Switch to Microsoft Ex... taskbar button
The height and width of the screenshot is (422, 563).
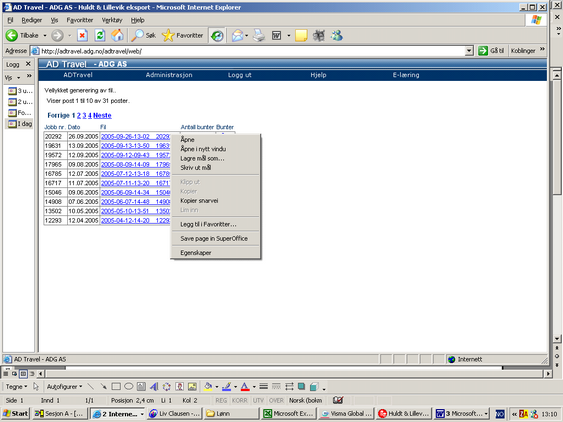(x=289, y=414)
